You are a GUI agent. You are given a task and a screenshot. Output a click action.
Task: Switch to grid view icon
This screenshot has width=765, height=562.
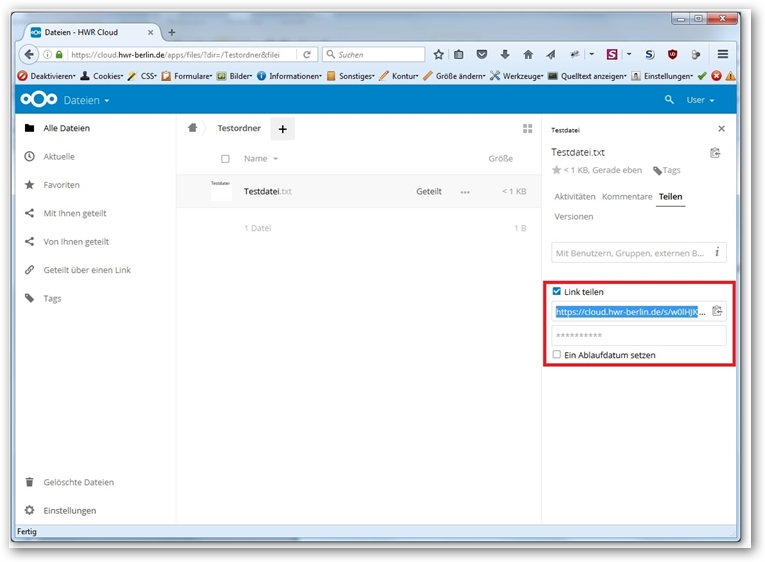point(527,128)
